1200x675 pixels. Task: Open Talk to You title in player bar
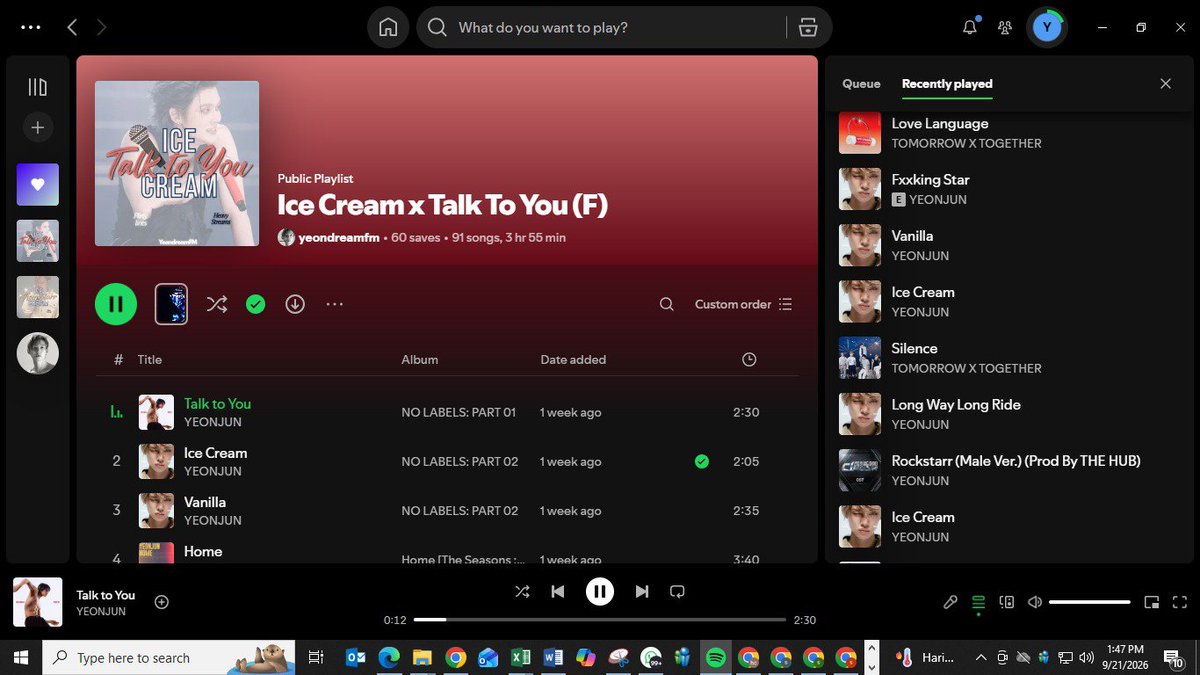(x=106, y=595)
